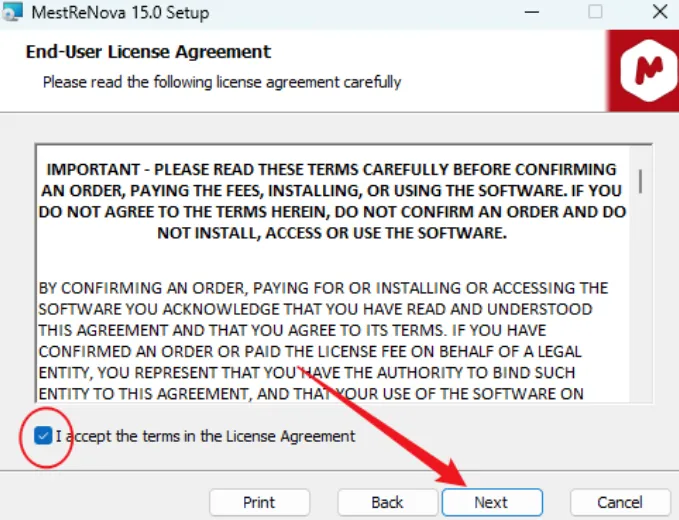Image resolution: width=679 pixels, height=520 pixels.
Task: Click the Next button
Action: click(x=492, y=502)
